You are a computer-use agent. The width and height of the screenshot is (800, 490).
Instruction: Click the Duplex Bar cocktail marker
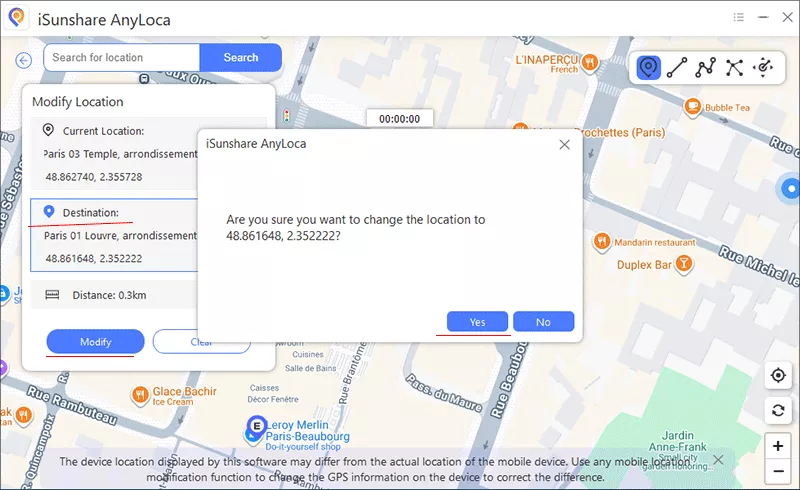[x=684, y=264]
